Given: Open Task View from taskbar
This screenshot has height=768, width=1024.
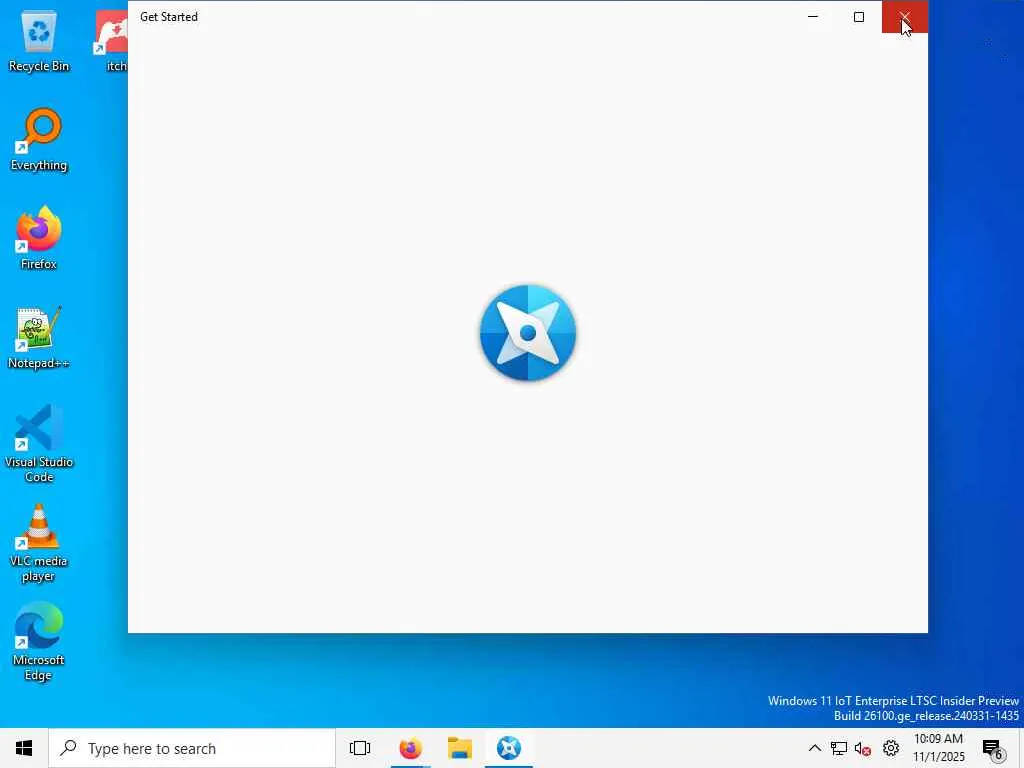Looking at the screenshot, I should coord(360,748).
